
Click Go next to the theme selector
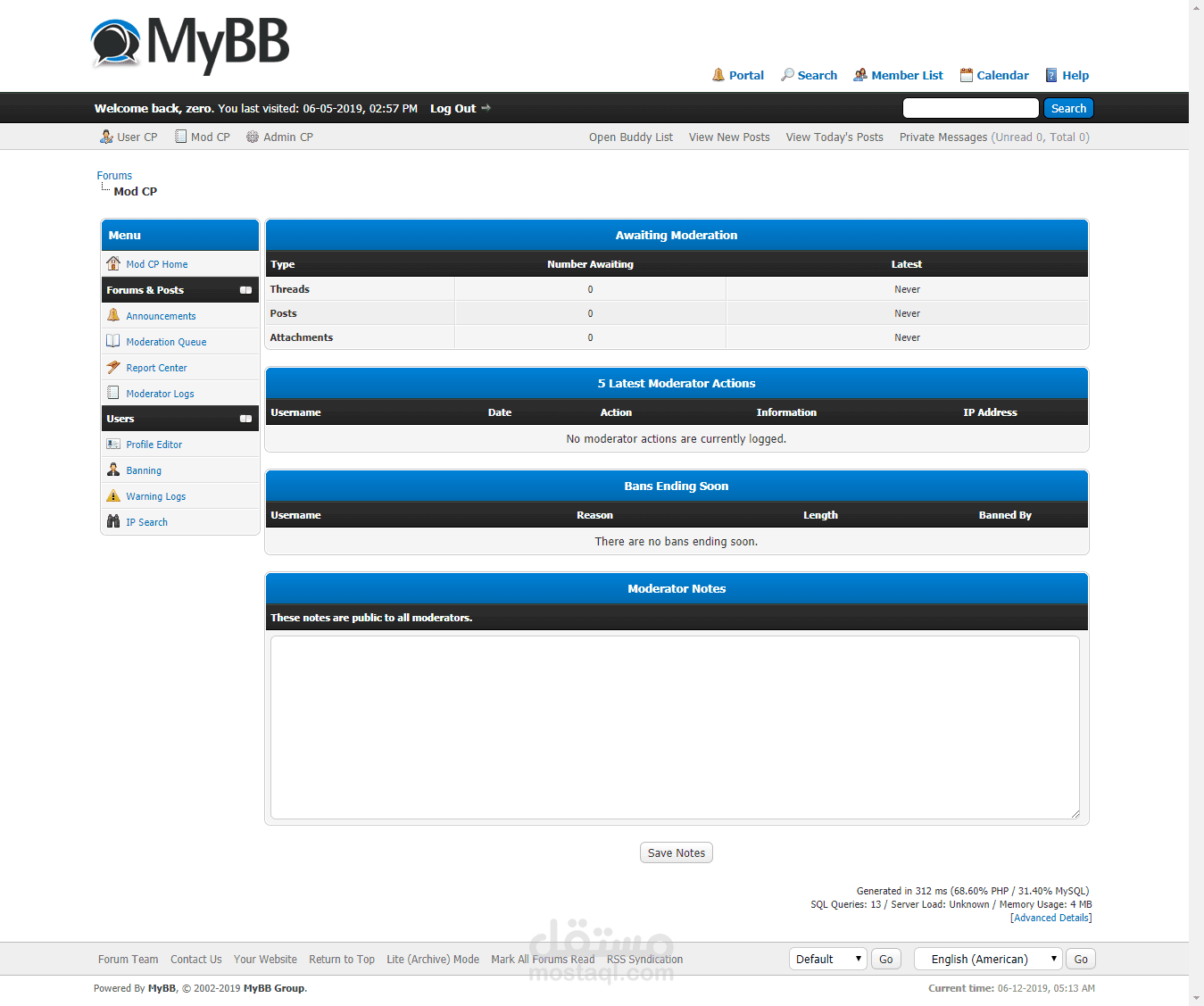tap(885, 959)
